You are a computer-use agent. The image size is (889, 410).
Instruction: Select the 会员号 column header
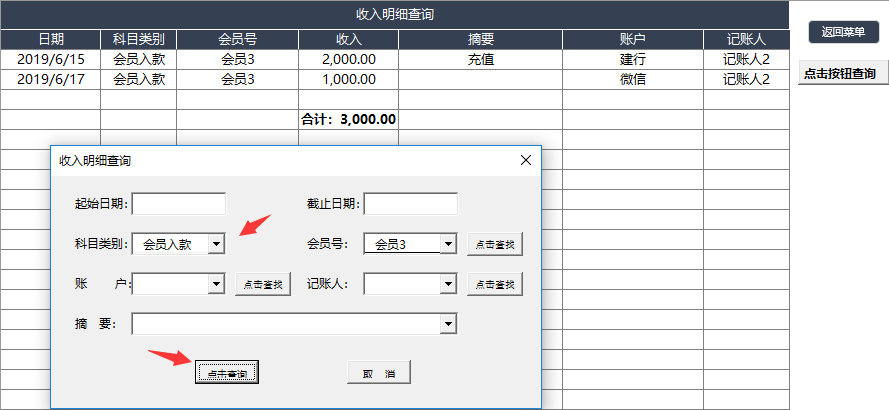point(238,39)
